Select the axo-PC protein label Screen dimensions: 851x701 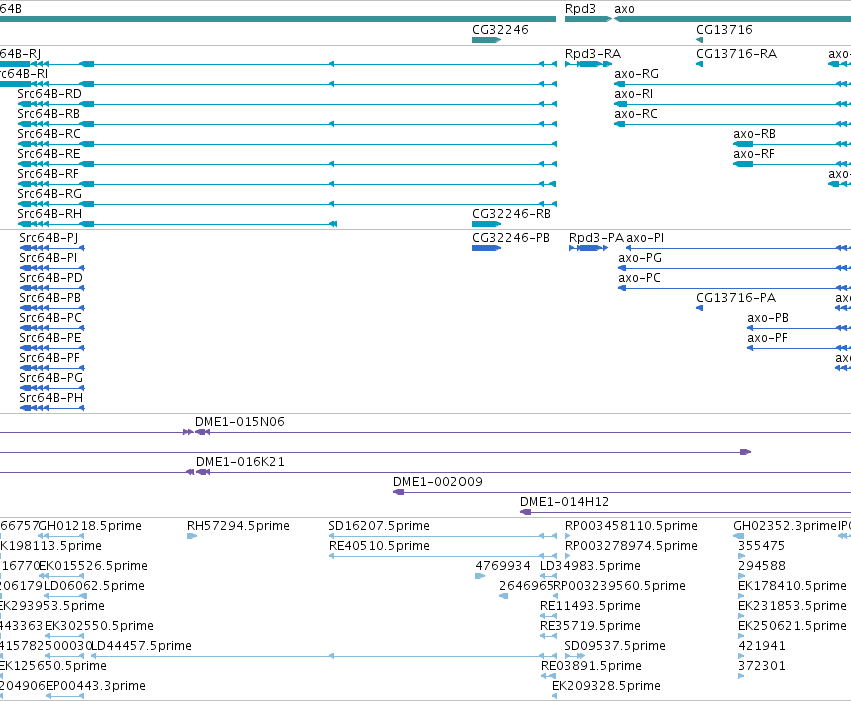[639, 278]
